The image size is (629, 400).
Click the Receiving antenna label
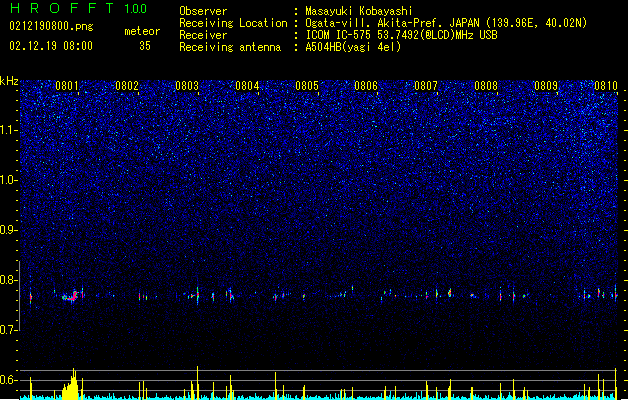(x=230, y=47)
